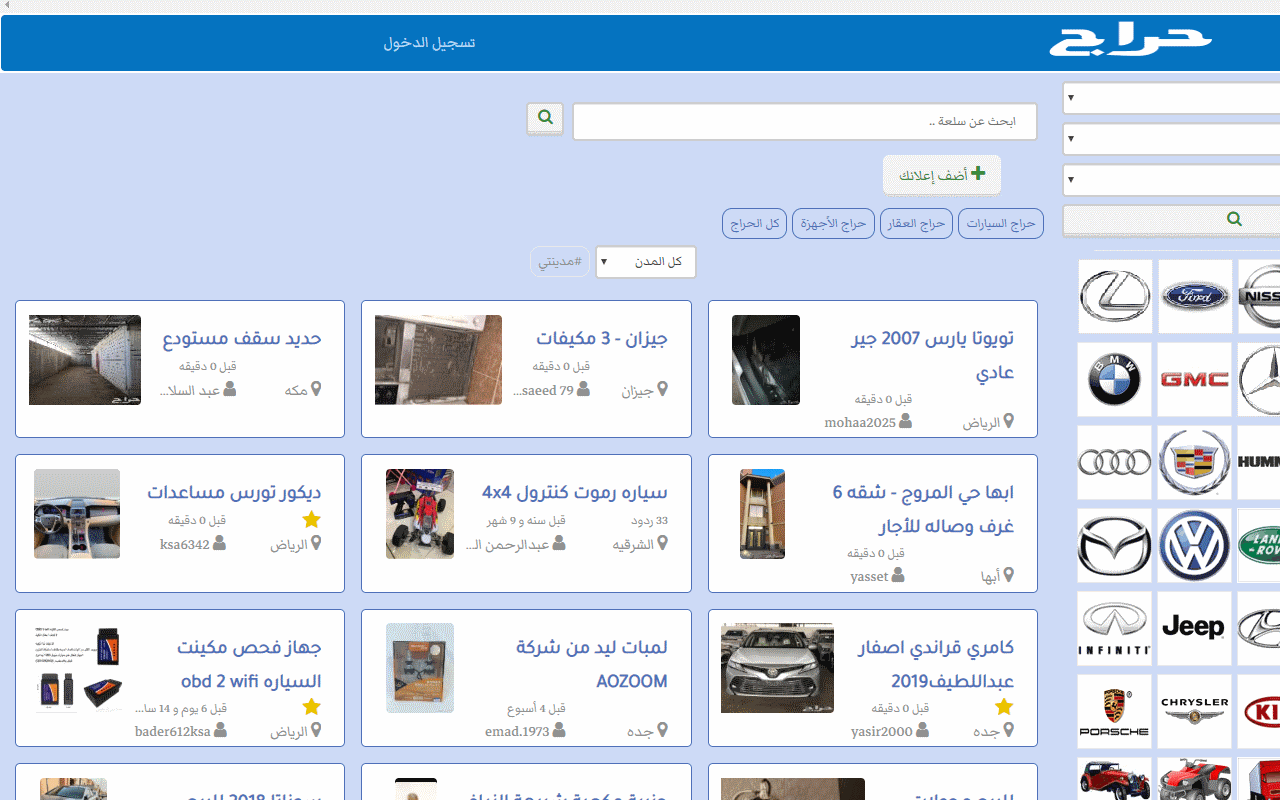Image resolution: width=1280 pixels, height=800 pixels.
Task: Toggle the star on the obd 2 wifi listing
Action: coord(311,706)
